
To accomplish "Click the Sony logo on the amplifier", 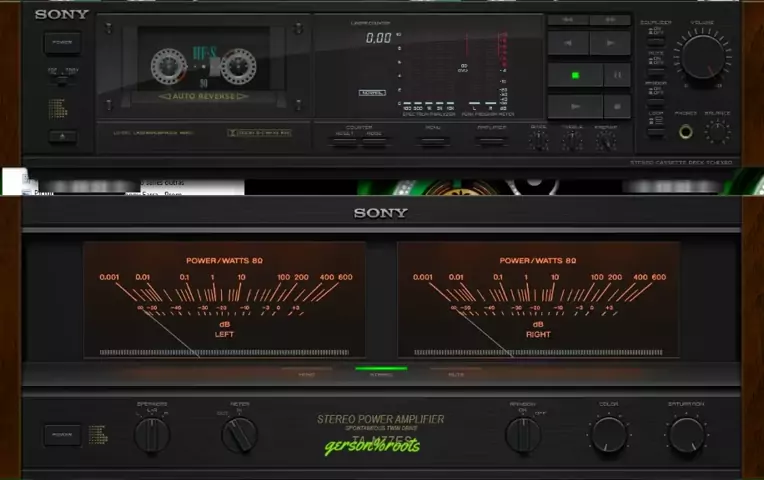I will [381, 213].
